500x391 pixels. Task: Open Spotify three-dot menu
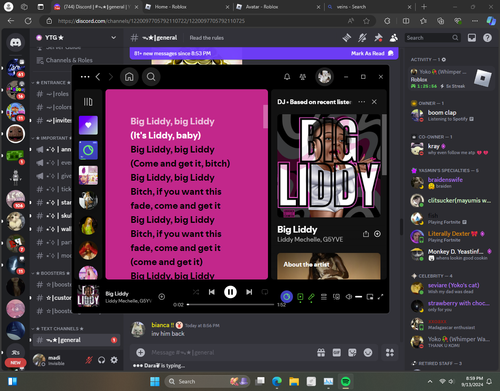pyautogui.click(x=85, y=77)
